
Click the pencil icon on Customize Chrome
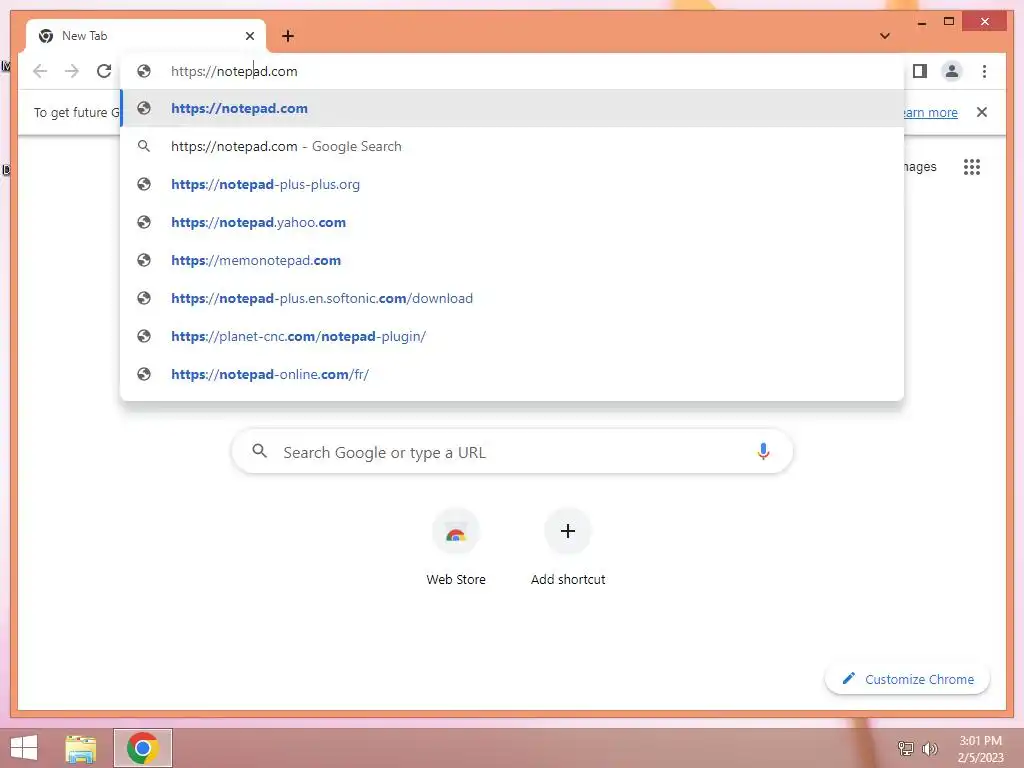848,679
